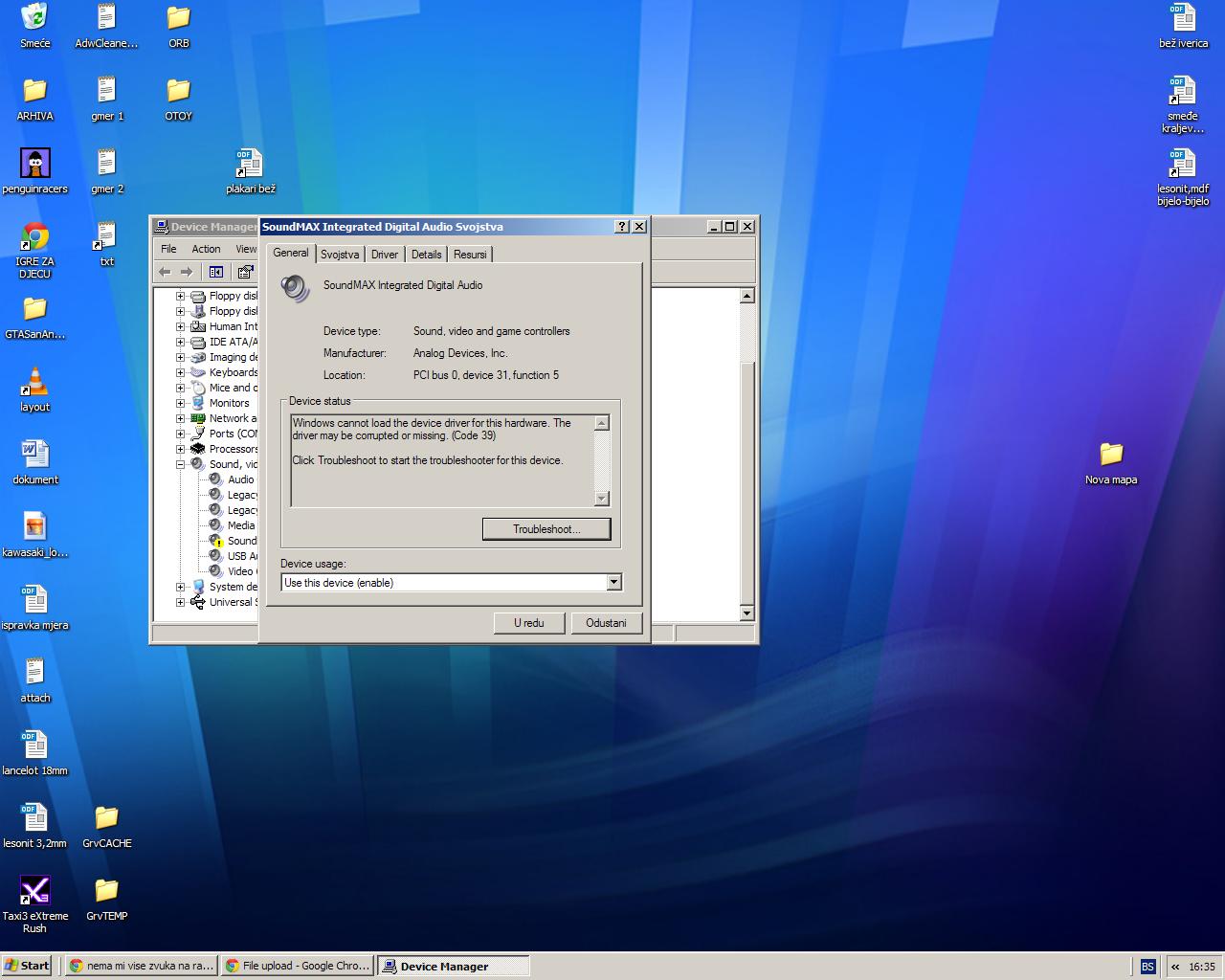Open Taxi3 eXtreme Rush shortcut

(x=35, y=891)
